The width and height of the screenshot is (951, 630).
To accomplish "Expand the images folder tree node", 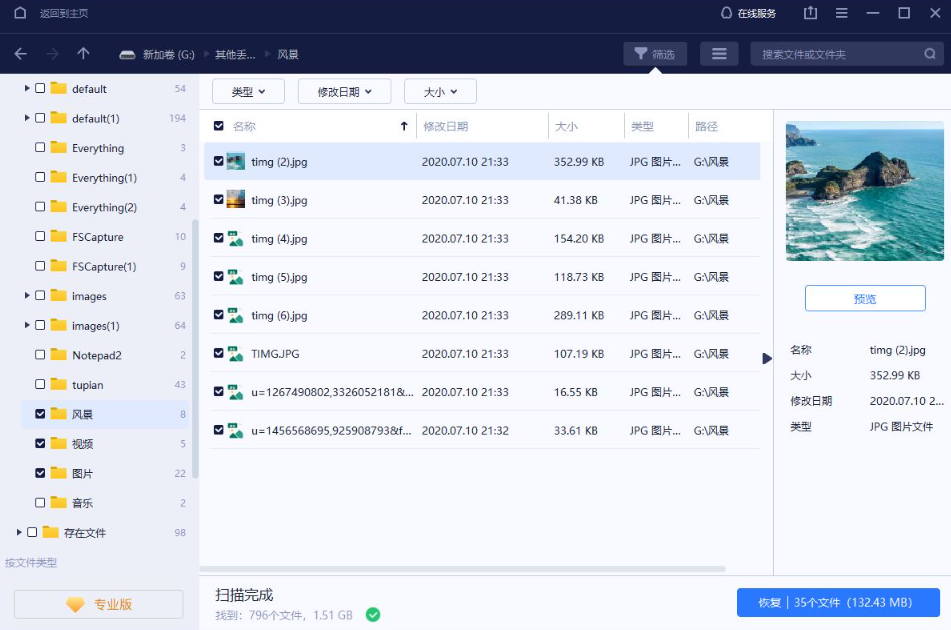I will pos(27,296).
